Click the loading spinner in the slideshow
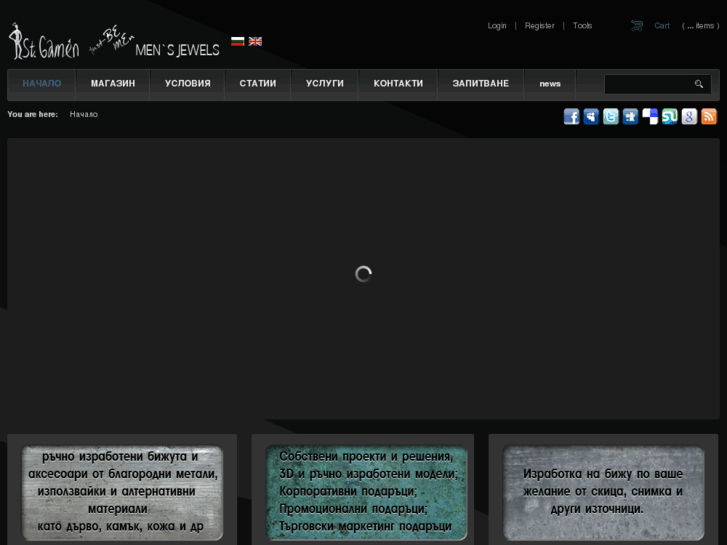 pyautogui.click(x=364, y=274)
